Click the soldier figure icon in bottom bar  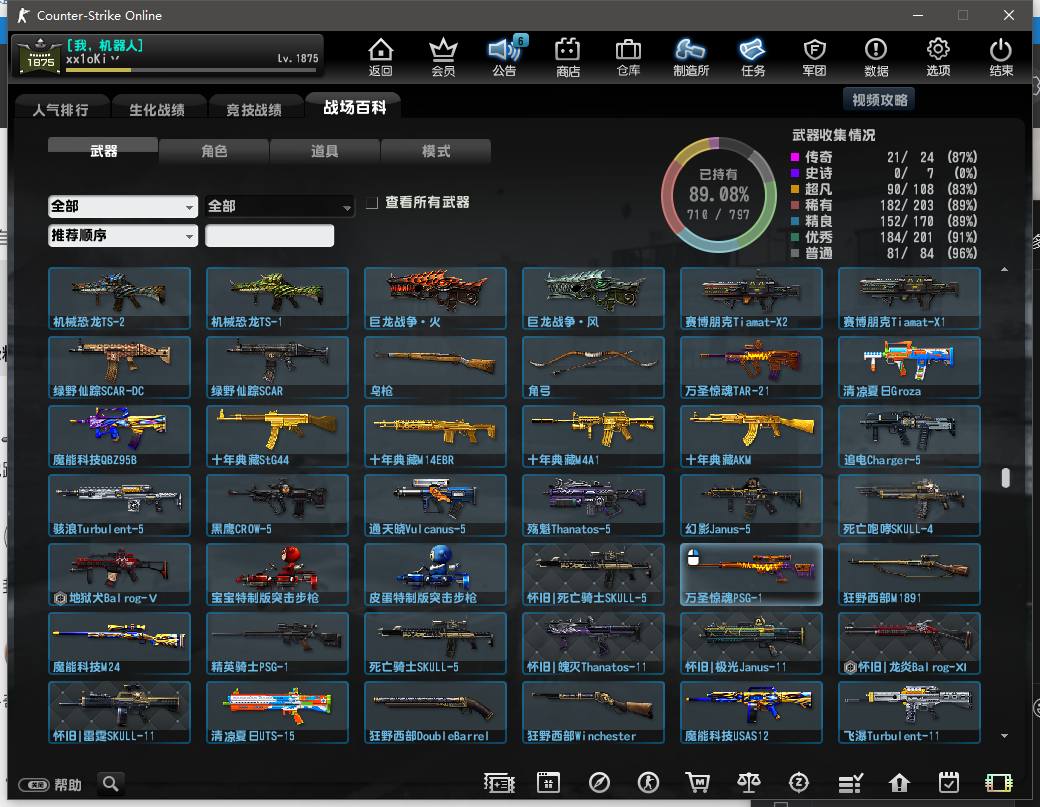648,783
